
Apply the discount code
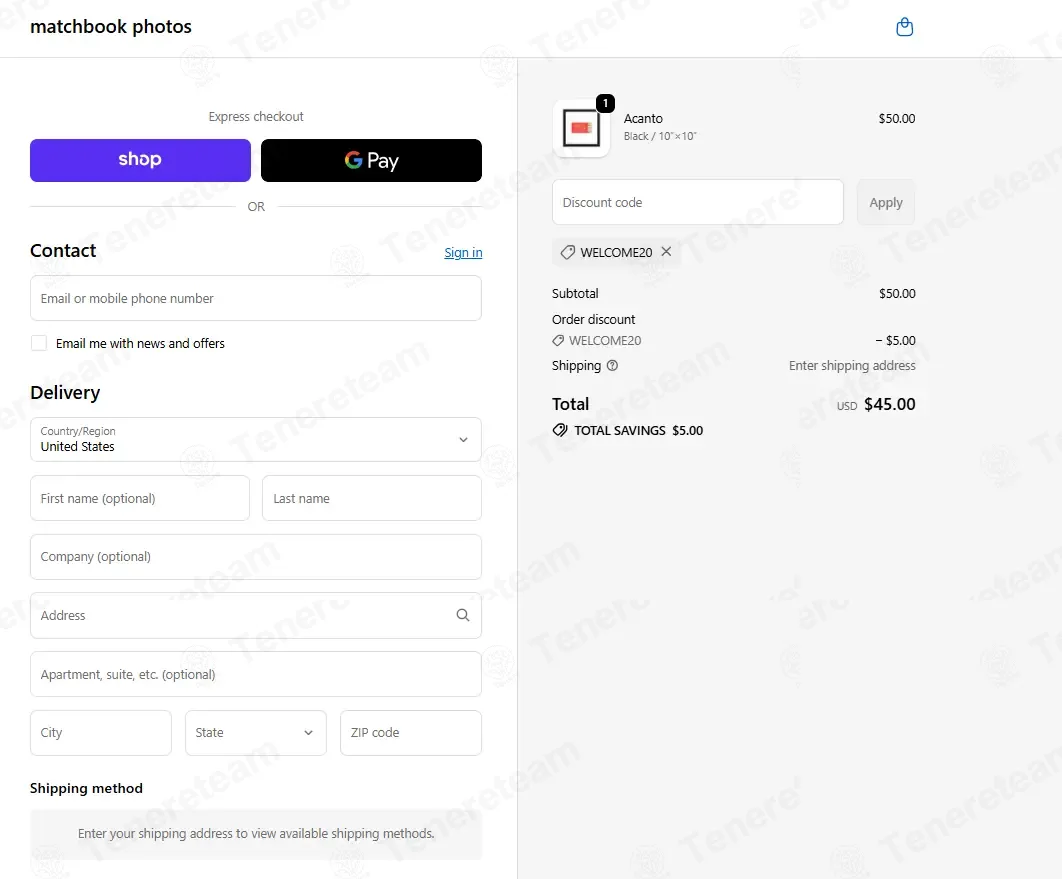coord(886,202)
